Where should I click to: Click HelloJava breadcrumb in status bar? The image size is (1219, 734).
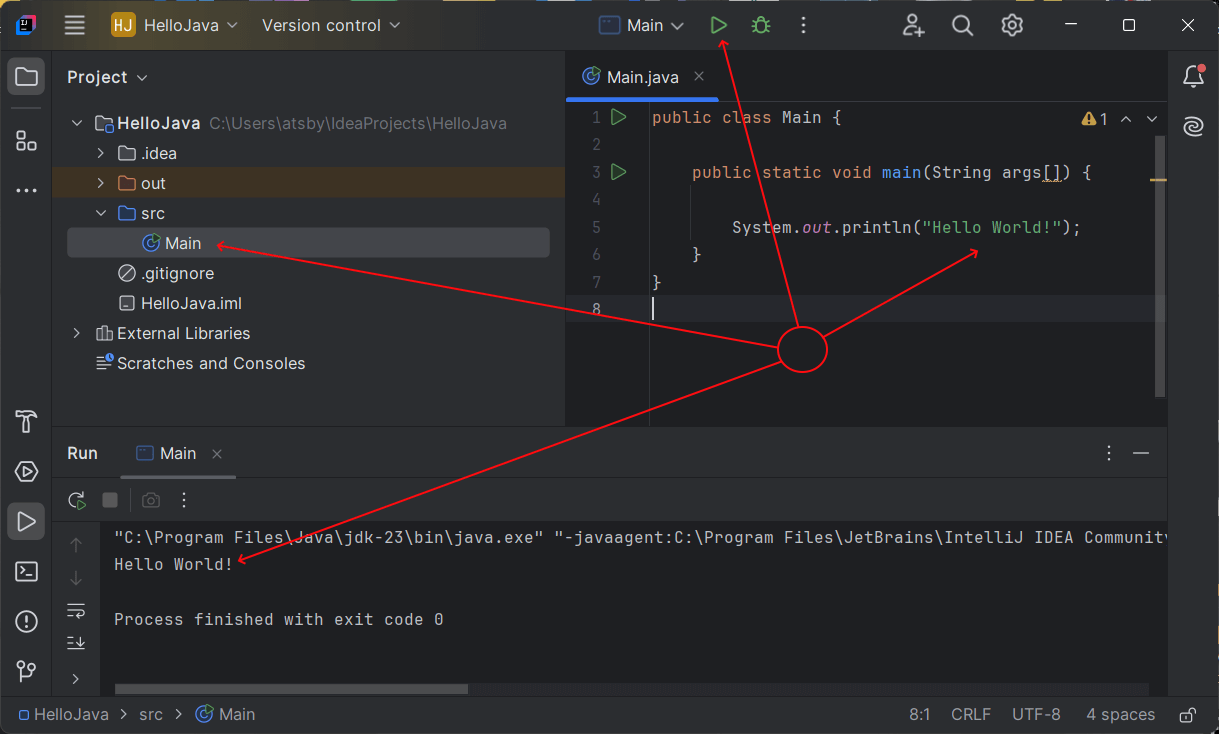pyautogui.click(x=63, y=714)
